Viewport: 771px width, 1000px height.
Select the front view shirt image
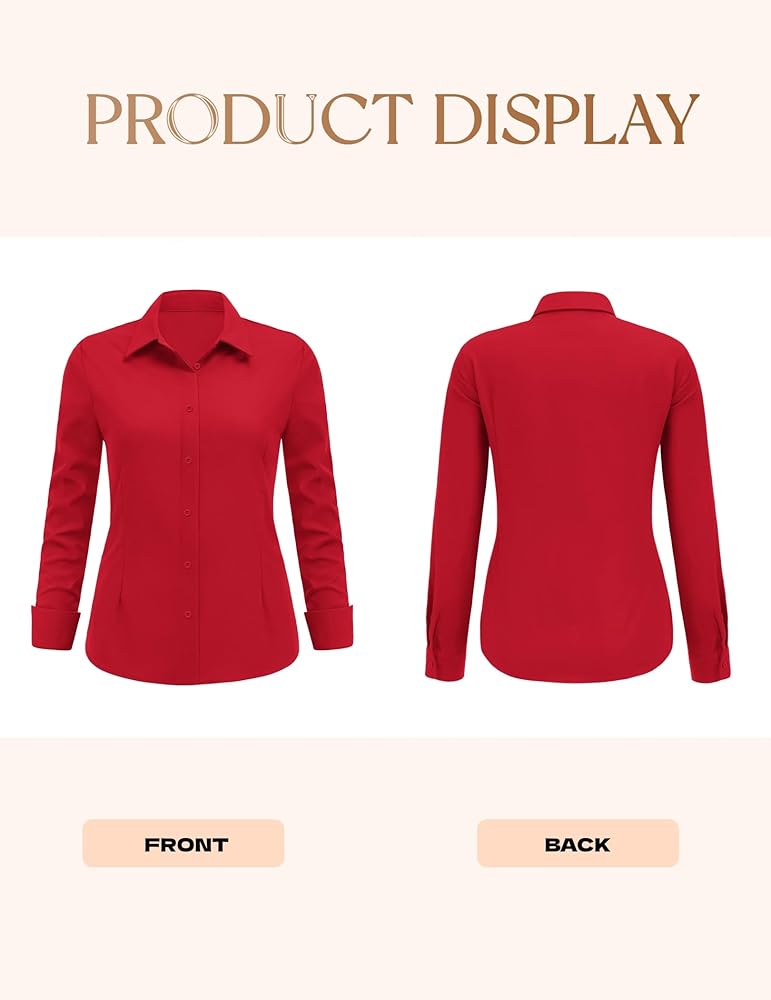click(191, 487)
